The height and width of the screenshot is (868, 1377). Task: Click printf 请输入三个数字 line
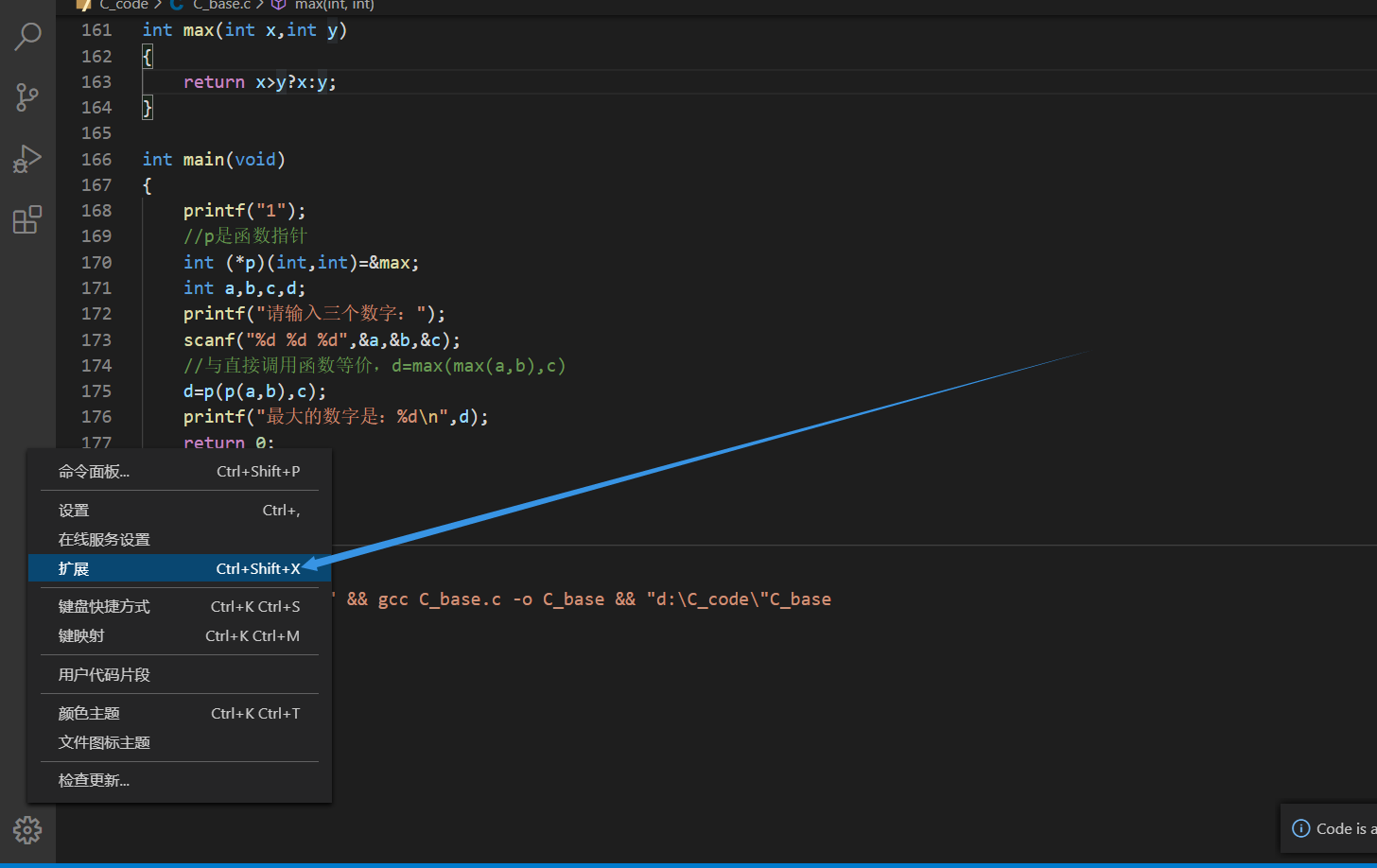point(314,313)
